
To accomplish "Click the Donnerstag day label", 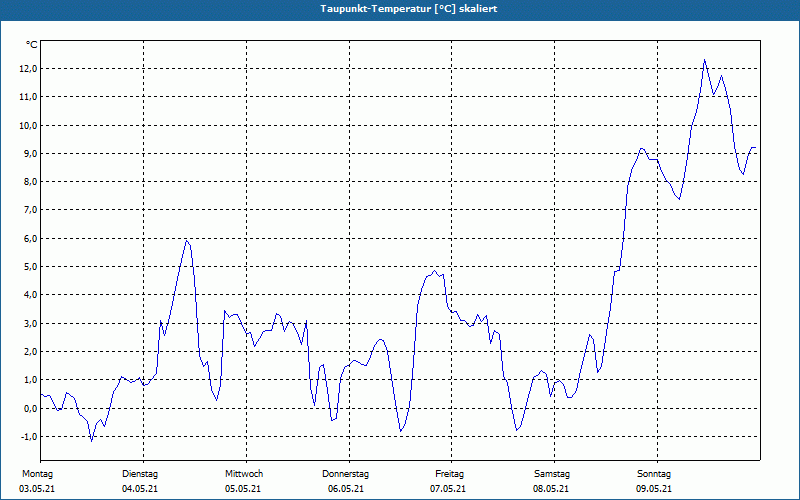I will click(x=345, y=474).
